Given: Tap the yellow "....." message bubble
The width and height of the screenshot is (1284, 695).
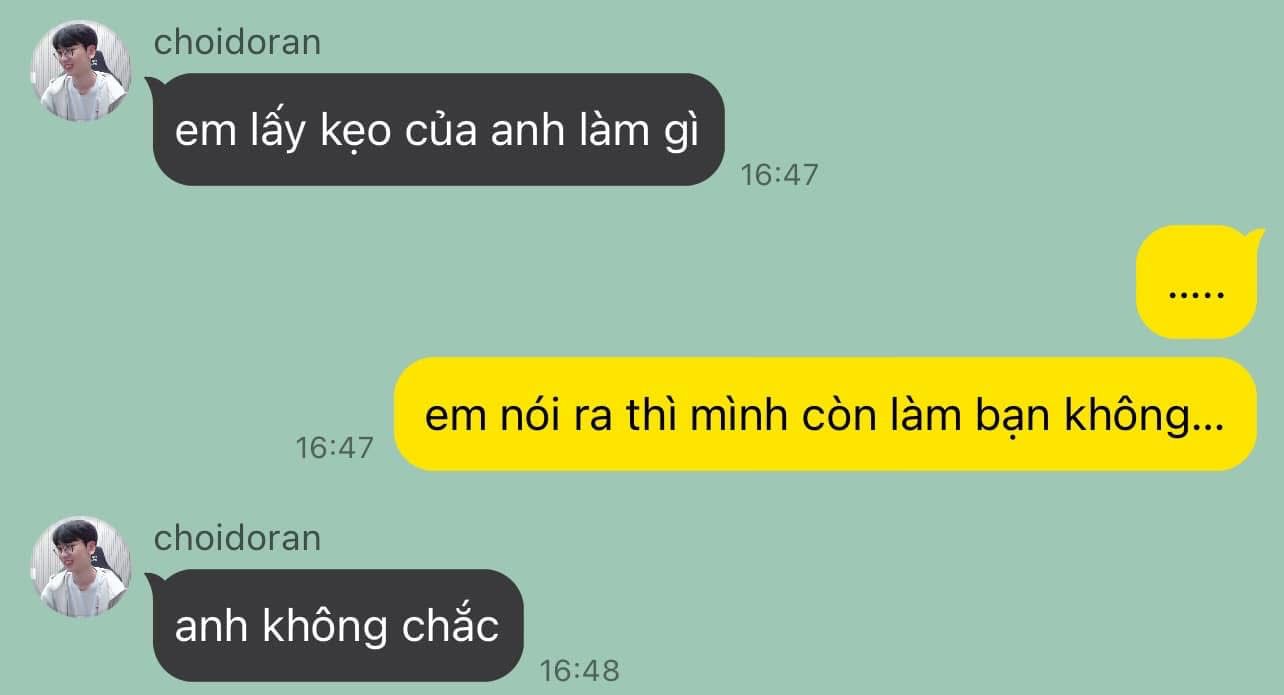Looking at the screenshot, I should [x=1196, y=282].
